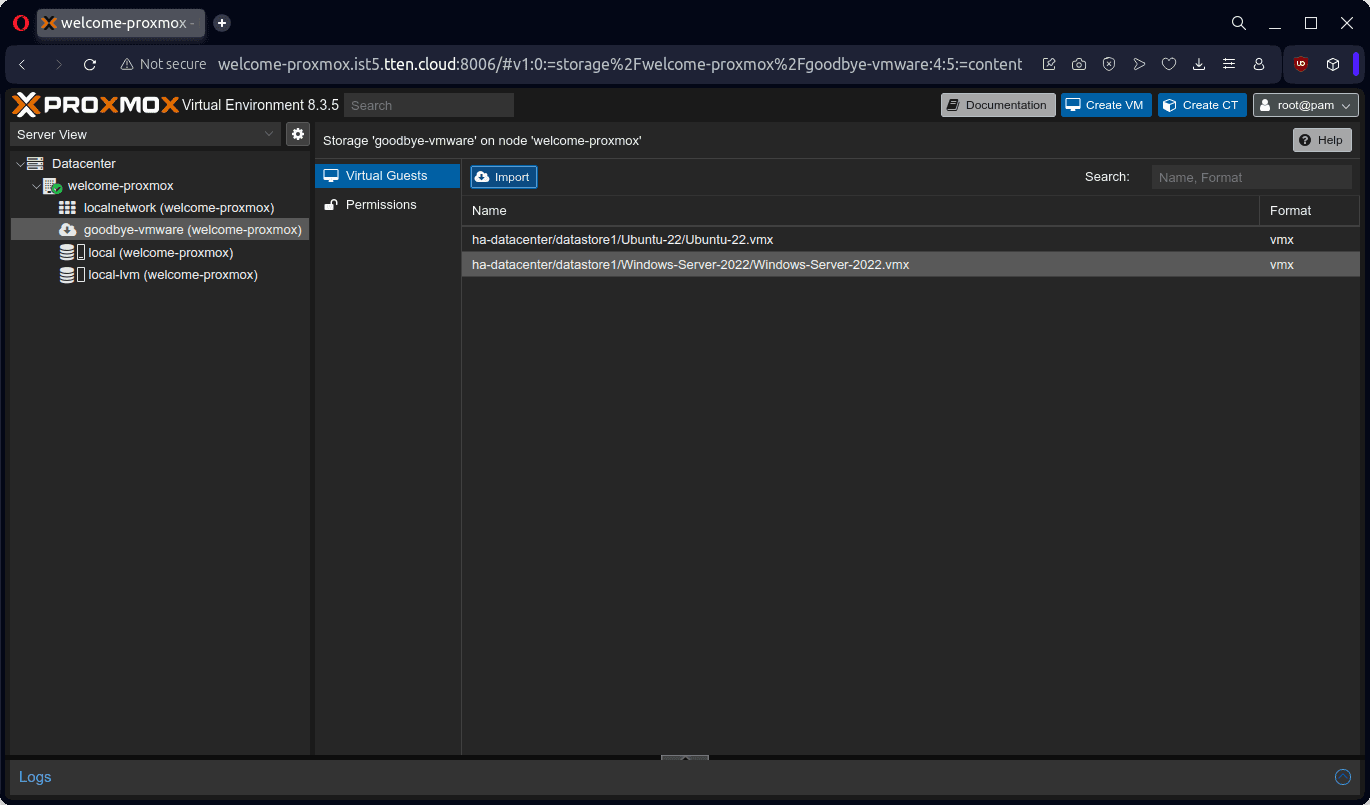Click the shield privacy icon in address bar
Screen dimensions: 1370x805
tap(1109, 64)
